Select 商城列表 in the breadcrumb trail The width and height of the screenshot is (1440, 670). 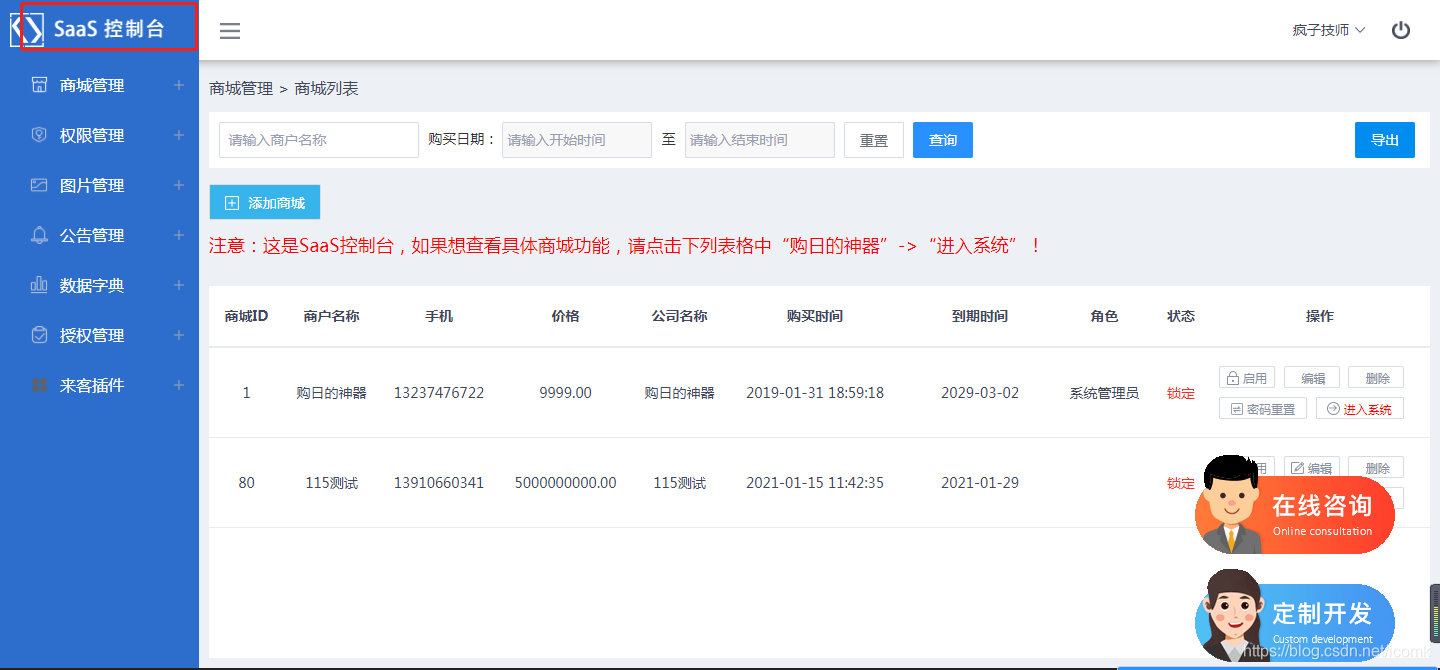pyautogui.click(x=325, y=88)
